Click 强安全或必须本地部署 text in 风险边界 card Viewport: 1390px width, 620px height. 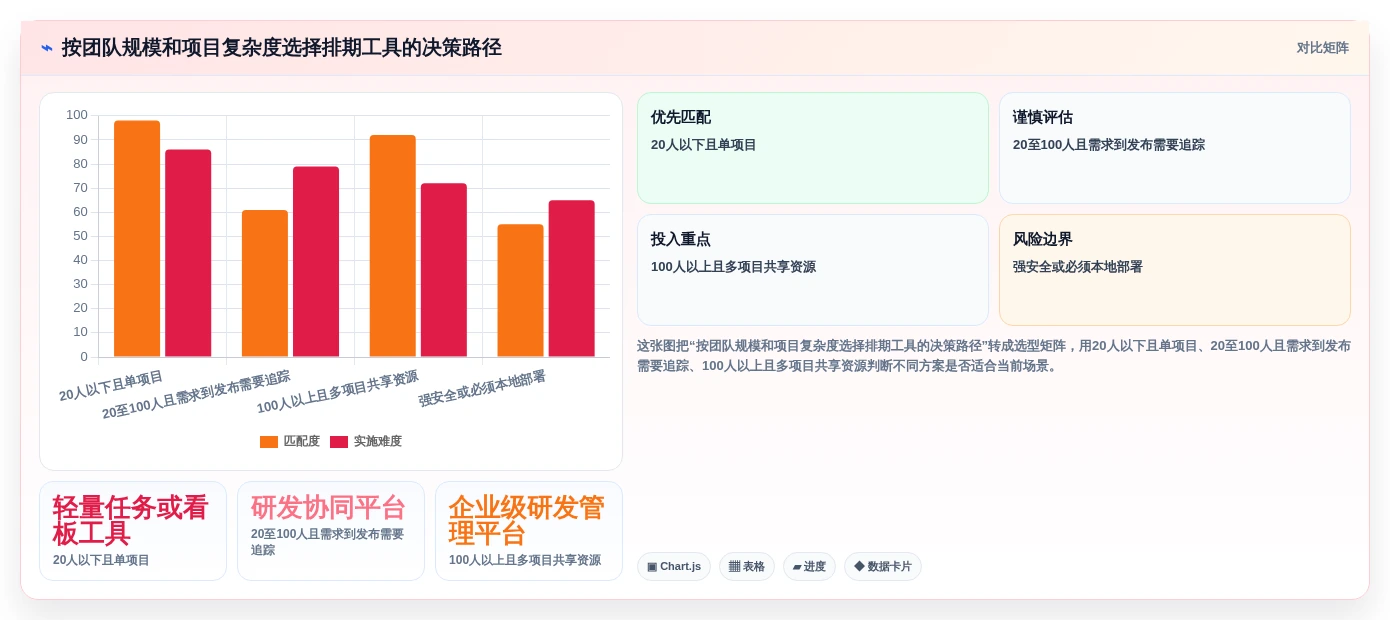[1078, 267]
